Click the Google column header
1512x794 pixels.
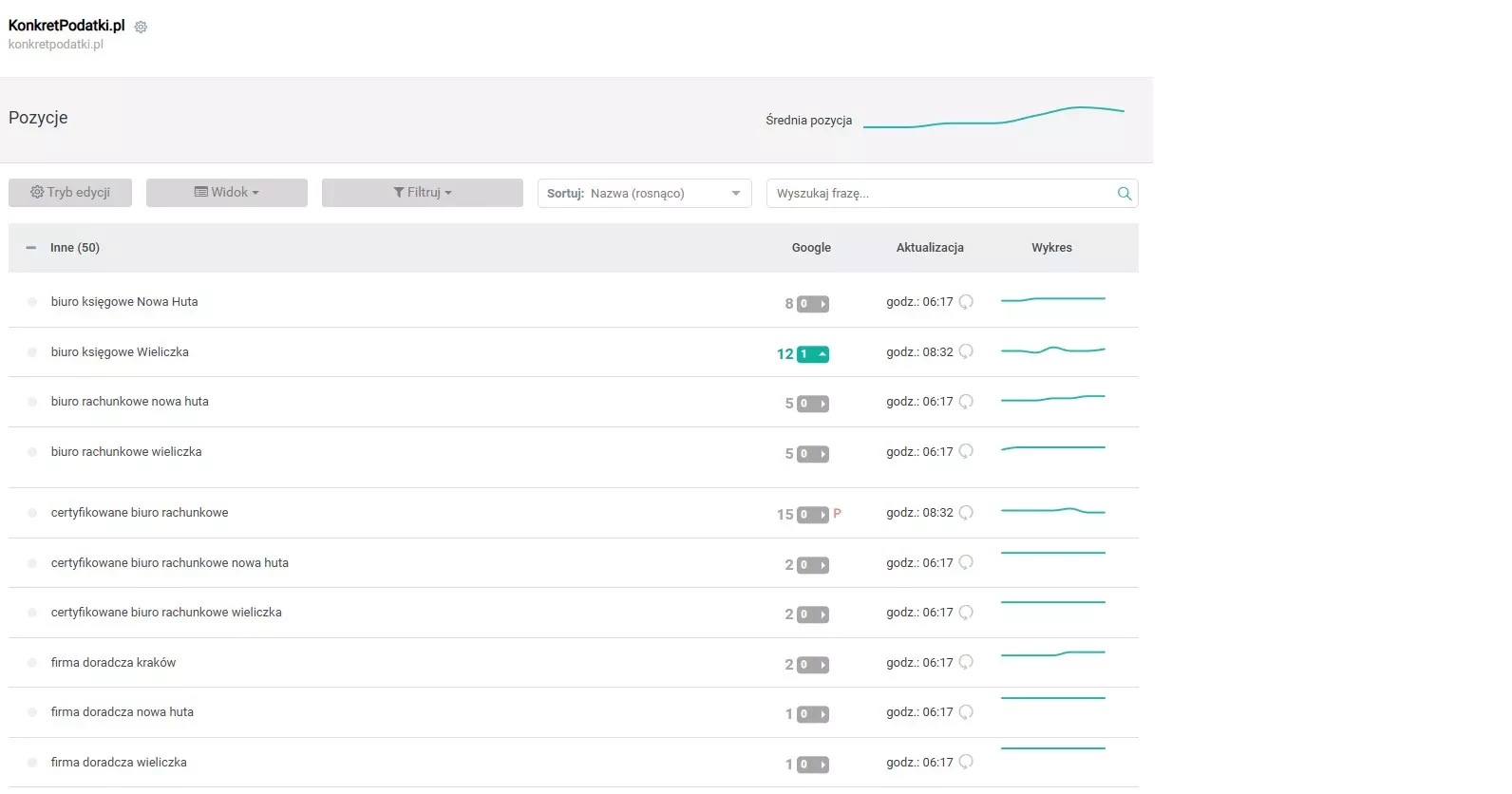click(x=811, y=248)
